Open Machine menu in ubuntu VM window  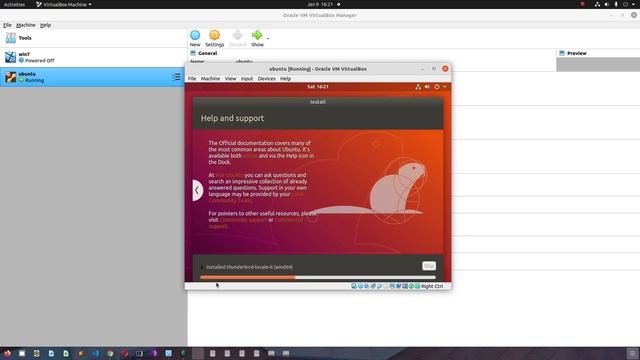[x=210, y=78]
